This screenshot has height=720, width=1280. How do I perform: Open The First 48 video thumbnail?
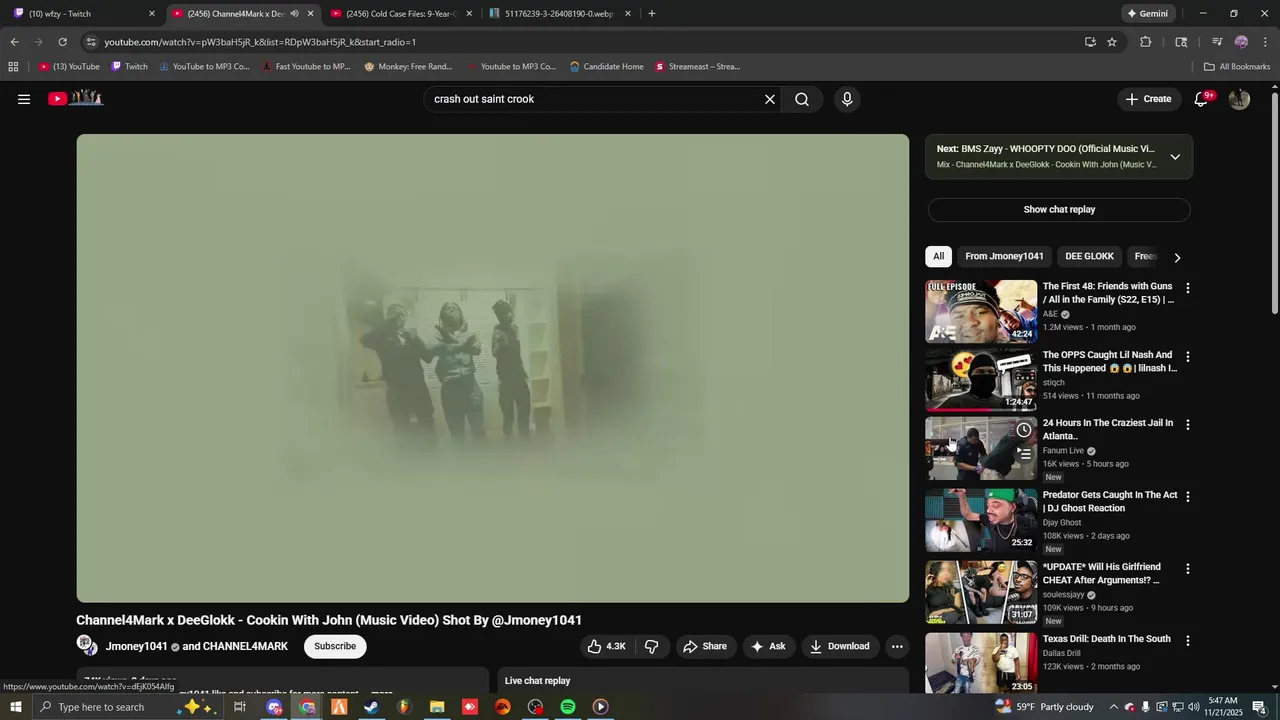(981, 311)
